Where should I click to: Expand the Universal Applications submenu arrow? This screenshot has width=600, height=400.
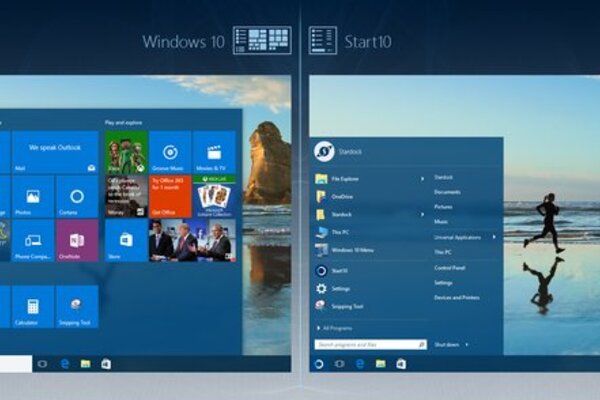tap(494, 237)
